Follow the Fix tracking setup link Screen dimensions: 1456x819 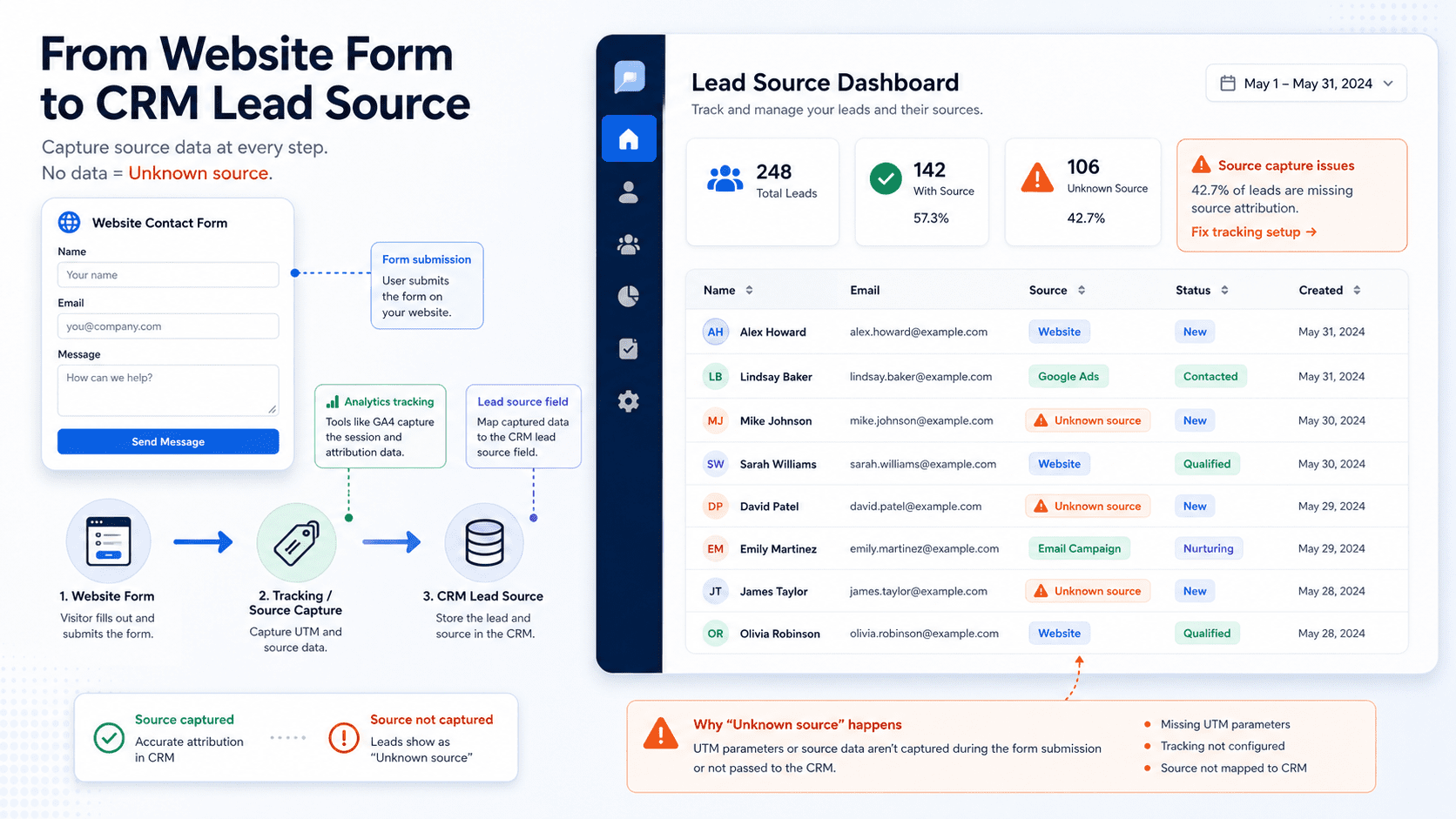[1254, 232]
